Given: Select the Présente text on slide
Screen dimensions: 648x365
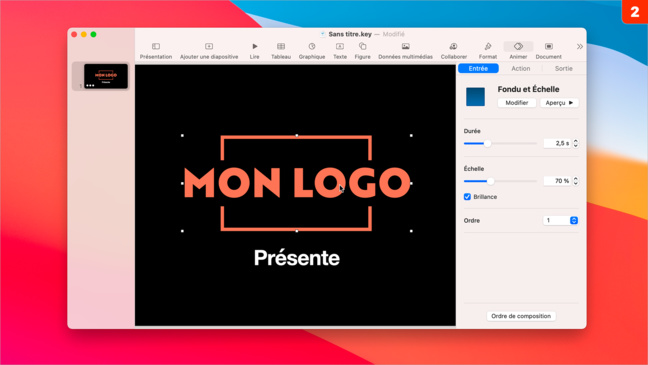Looking at the screenshot, I should click(x=297, y=258).
